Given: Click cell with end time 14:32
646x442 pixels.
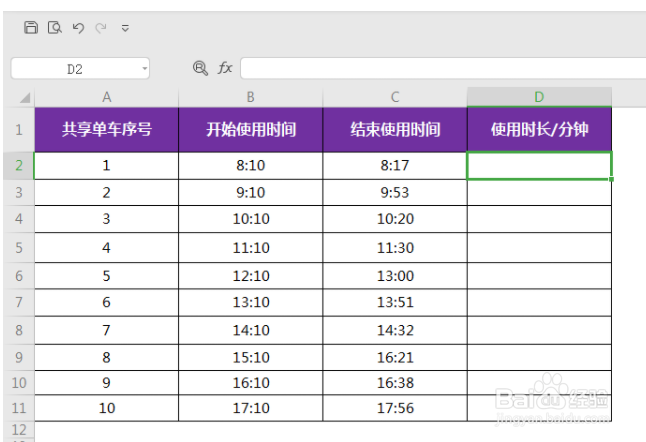Looking at the screenshot, I should [395, 330].
